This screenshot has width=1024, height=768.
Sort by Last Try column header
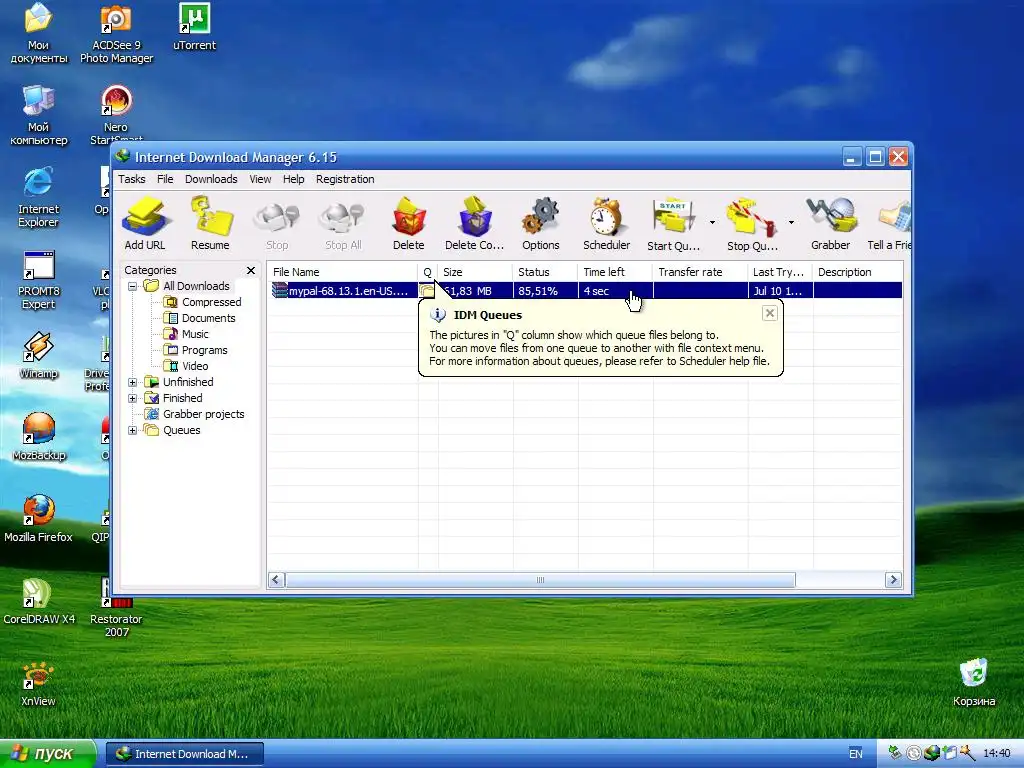(780, 272)
